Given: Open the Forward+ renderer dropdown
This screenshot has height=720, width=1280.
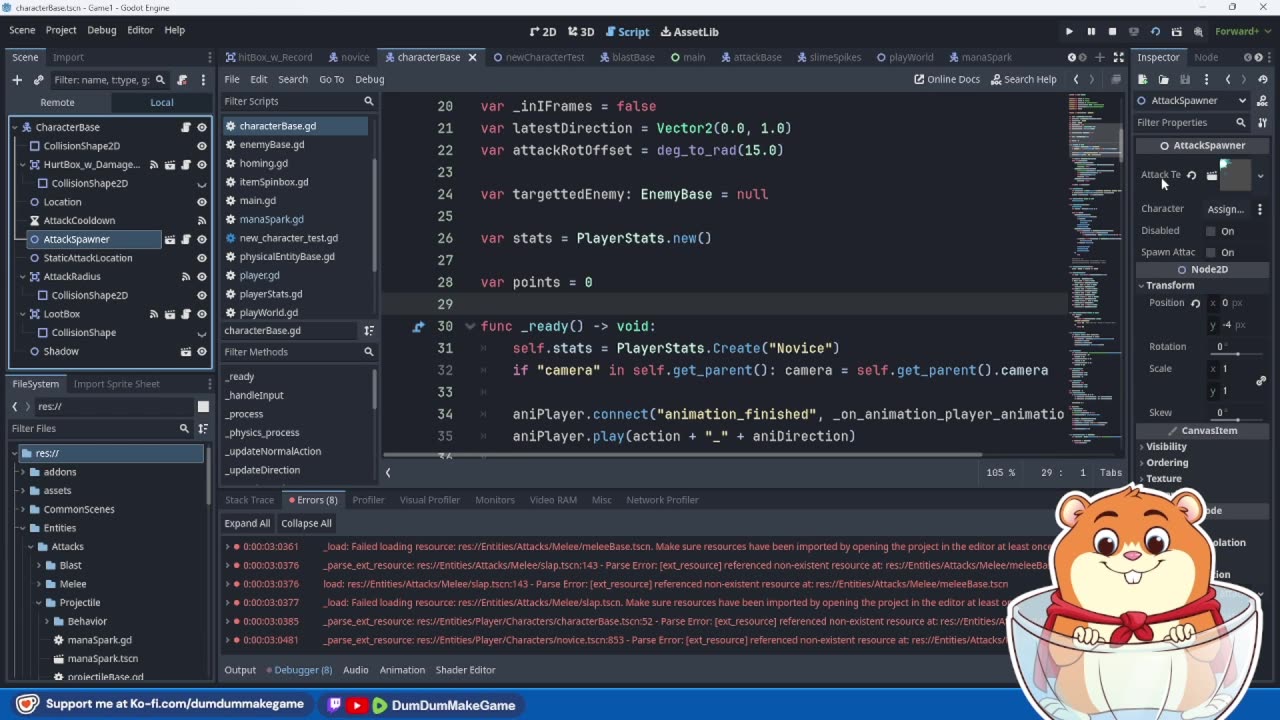Looking at the screenshot, I should tap(1241, 31).
